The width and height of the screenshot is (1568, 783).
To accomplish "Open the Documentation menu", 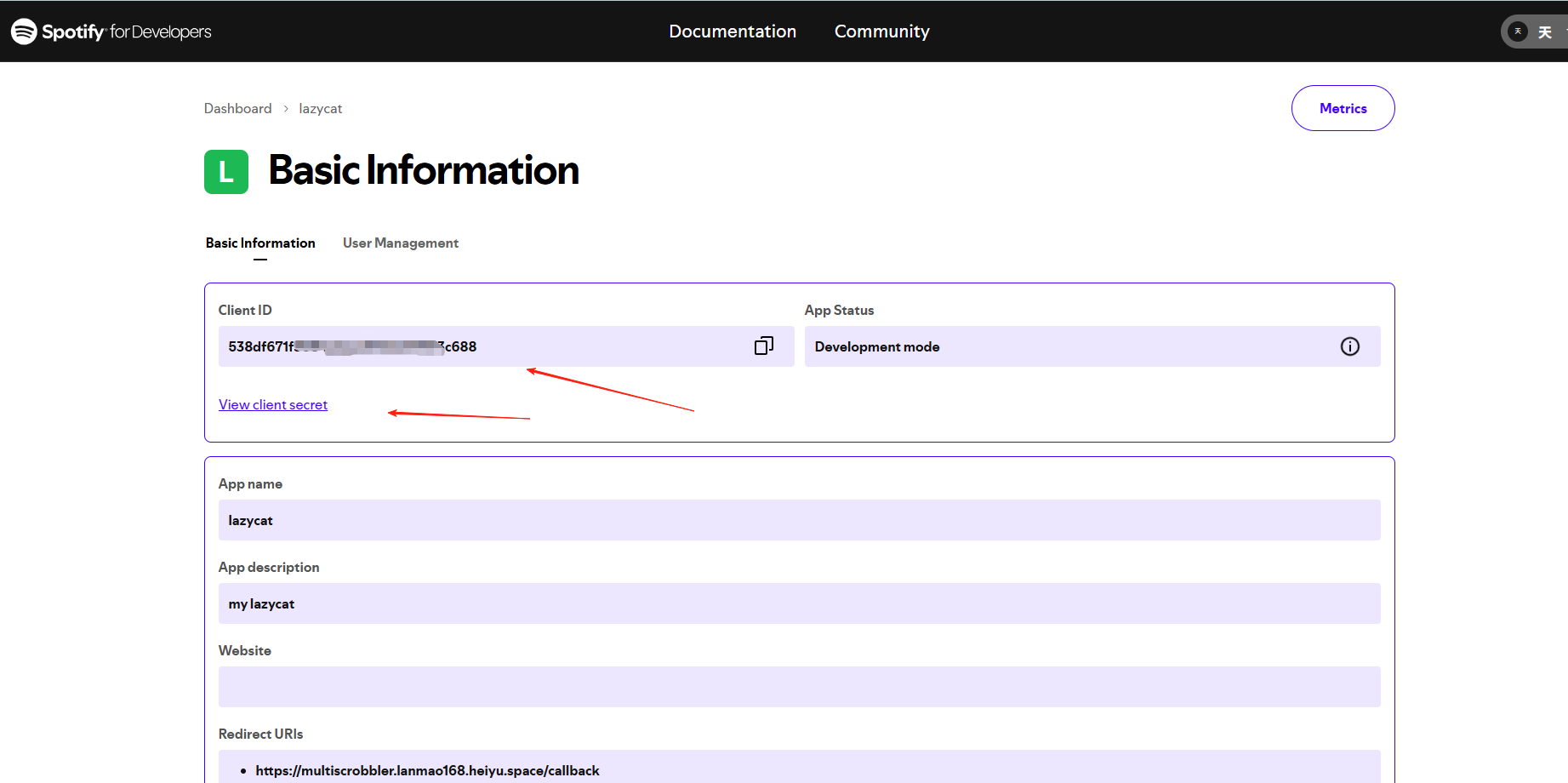I will tap(733, 31).
